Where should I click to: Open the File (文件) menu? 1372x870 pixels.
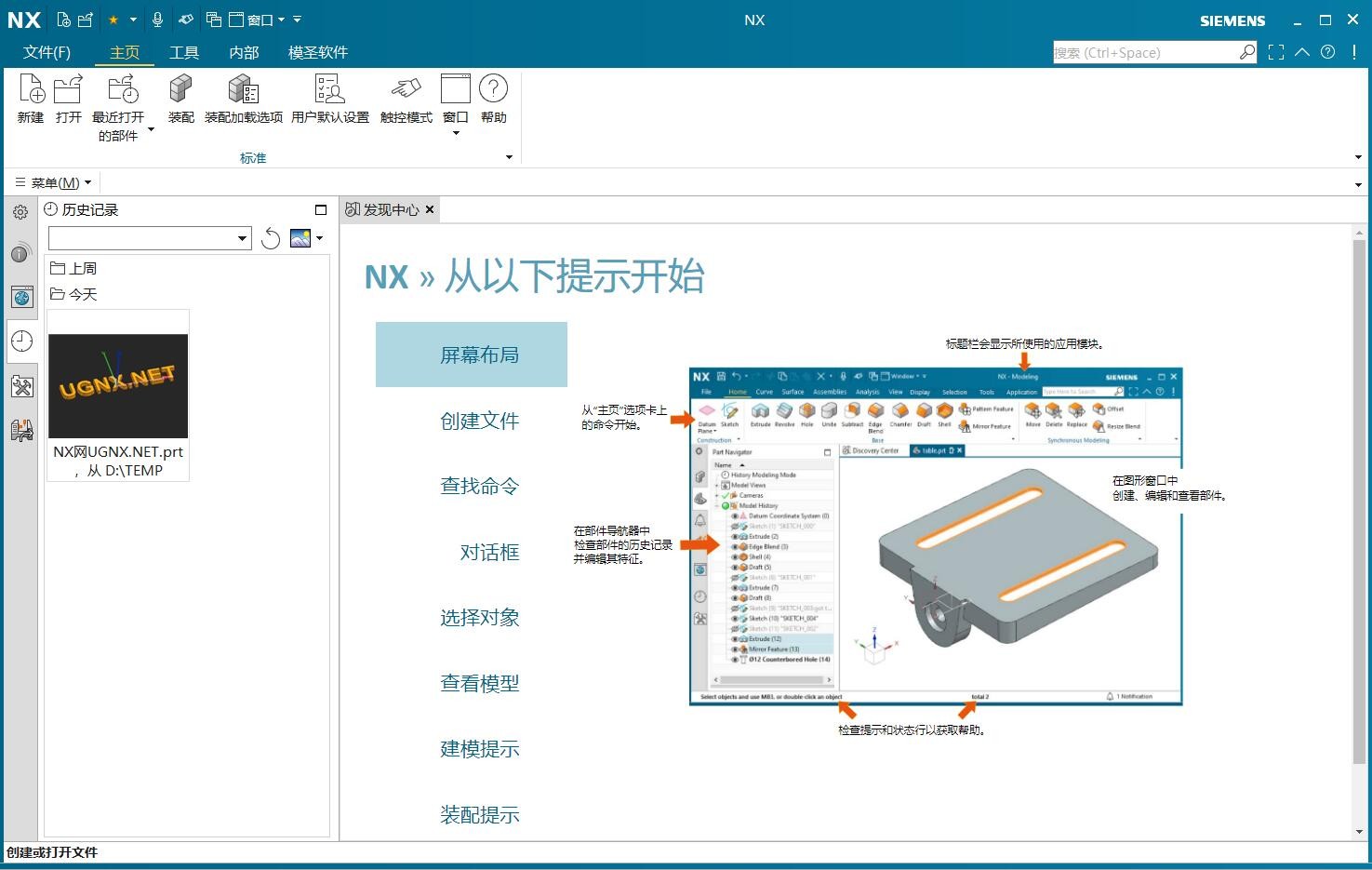pos(47,52)
